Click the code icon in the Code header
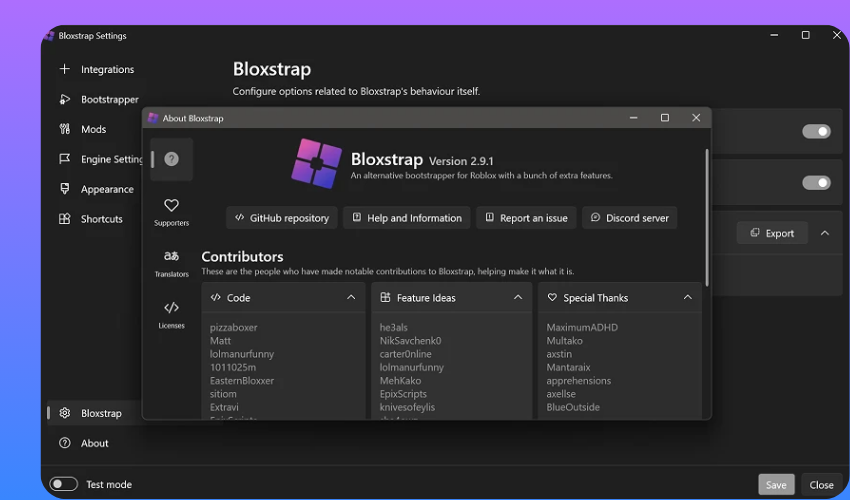This screenshot has width=850, height=500. tap(216, 297)
